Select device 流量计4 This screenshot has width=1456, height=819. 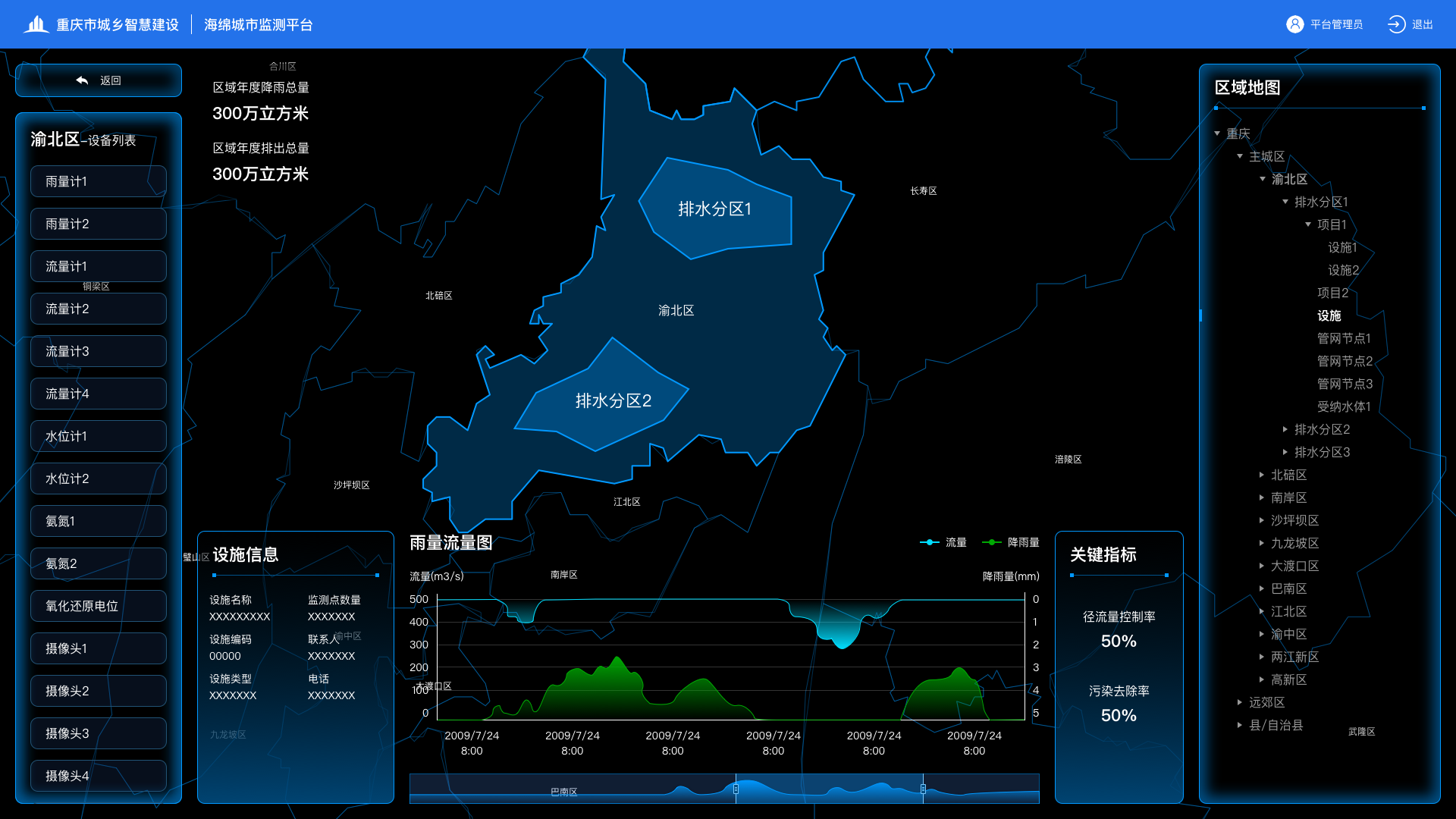click(99, 394)
